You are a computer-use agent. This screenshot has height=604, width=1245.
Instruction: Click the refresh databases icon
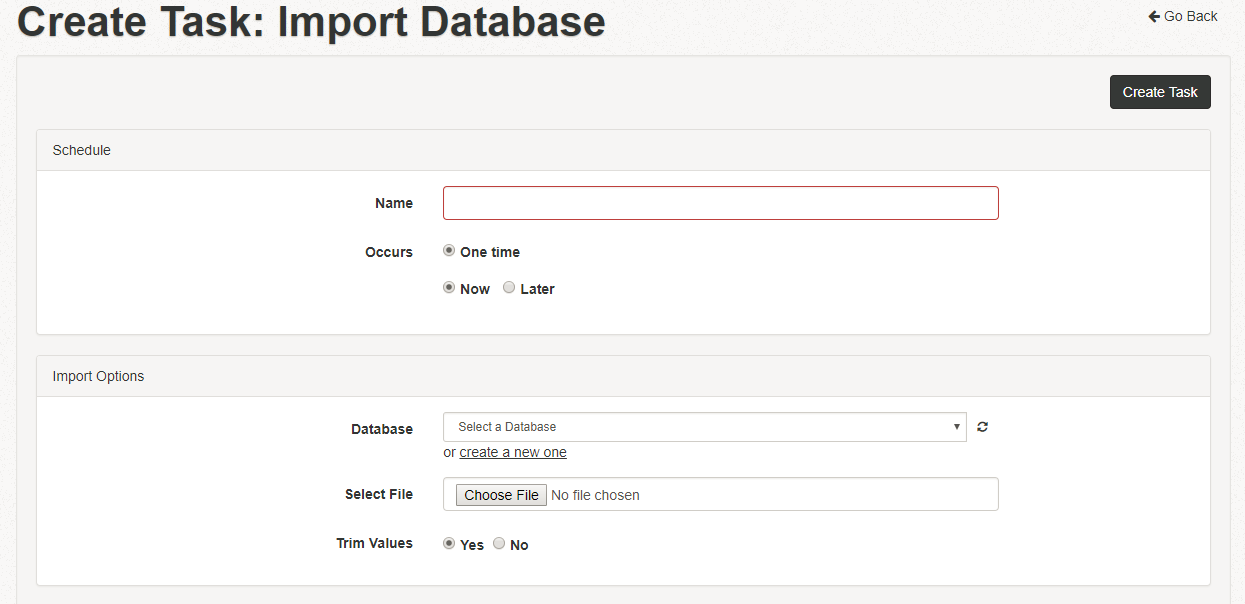click(x=983, y=427)
